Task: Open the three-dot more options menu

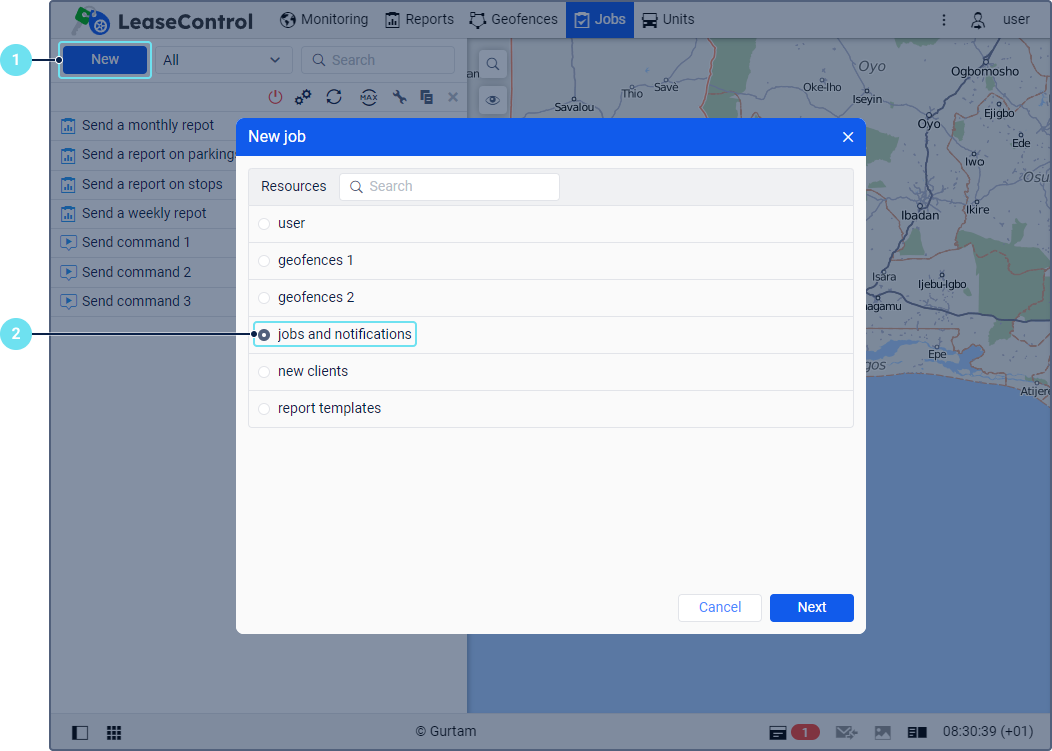Action: [x=944, y=19]
